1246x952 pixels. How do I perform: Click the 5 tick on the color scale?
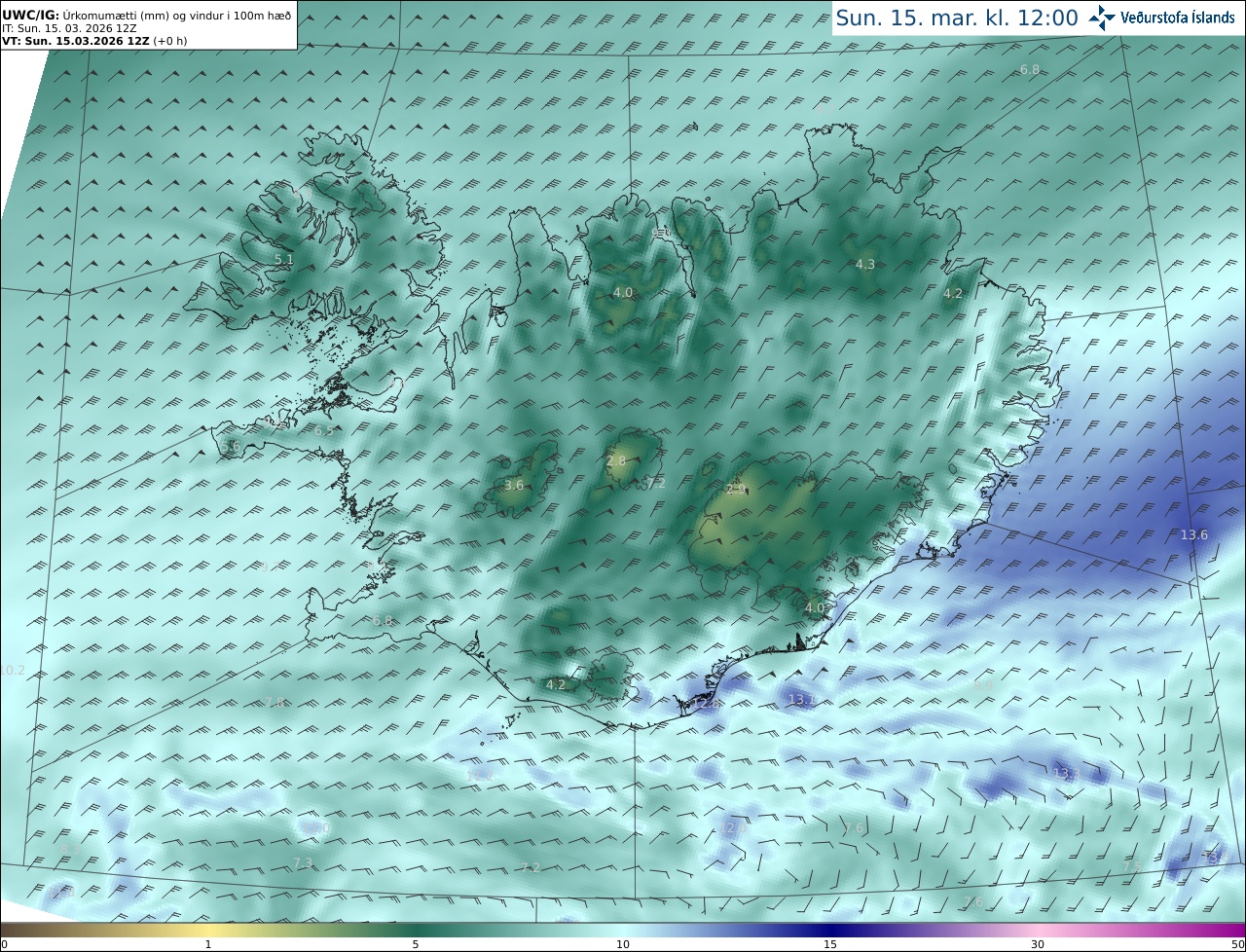tap(416, 944)
